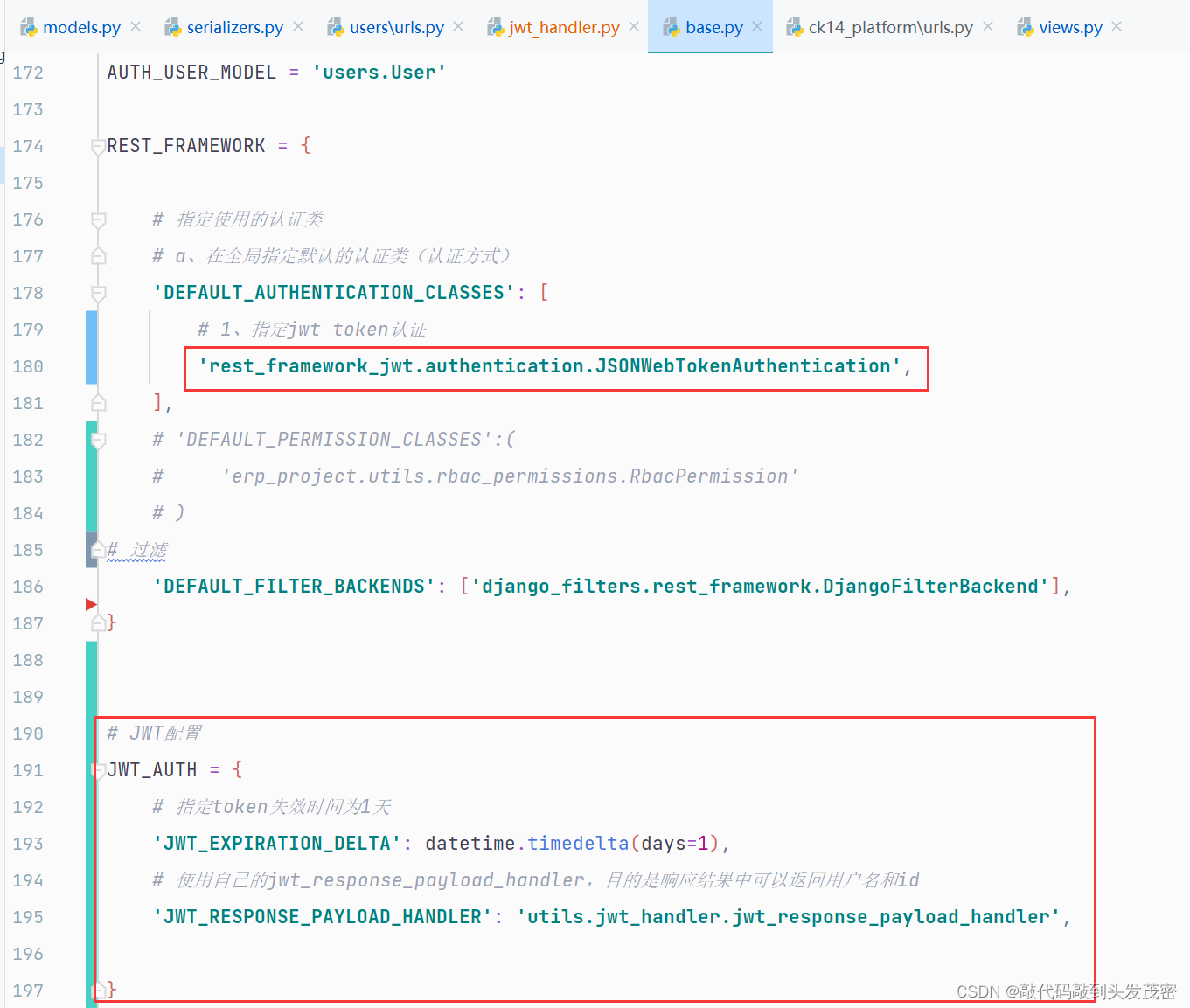Image resolution: width=1190 pixels, height=1008 pixels.
Task: Click closing fold marker at line 187
Action: [x=99, y=623]
